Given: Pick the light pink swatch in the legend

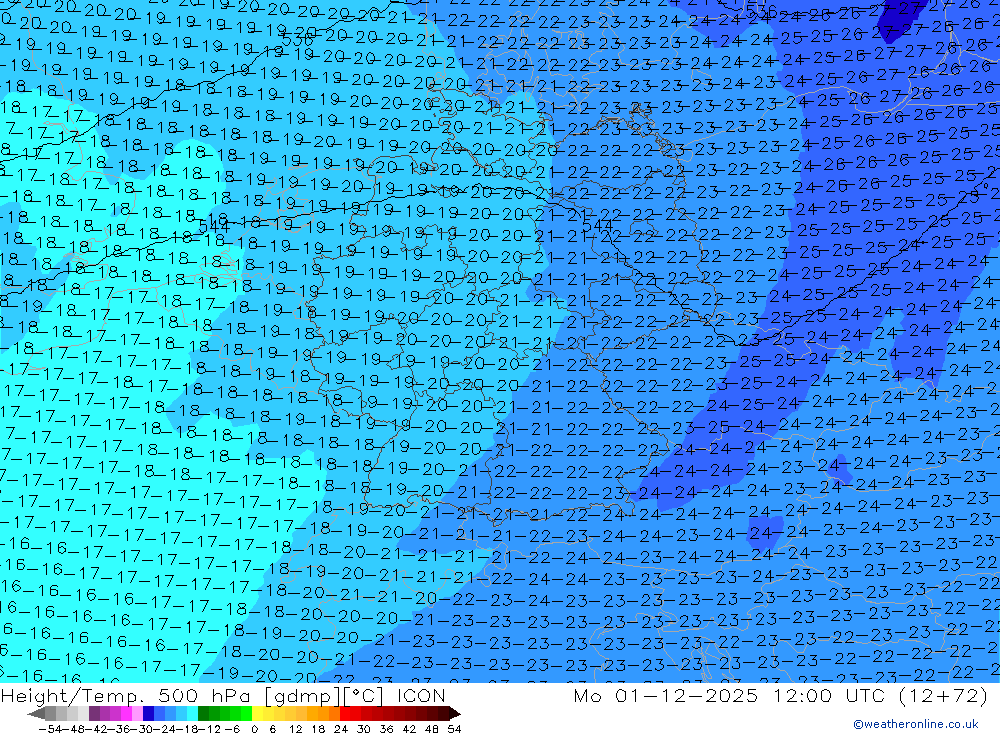Looking at the screenshot, I should [x=137, y=714].
